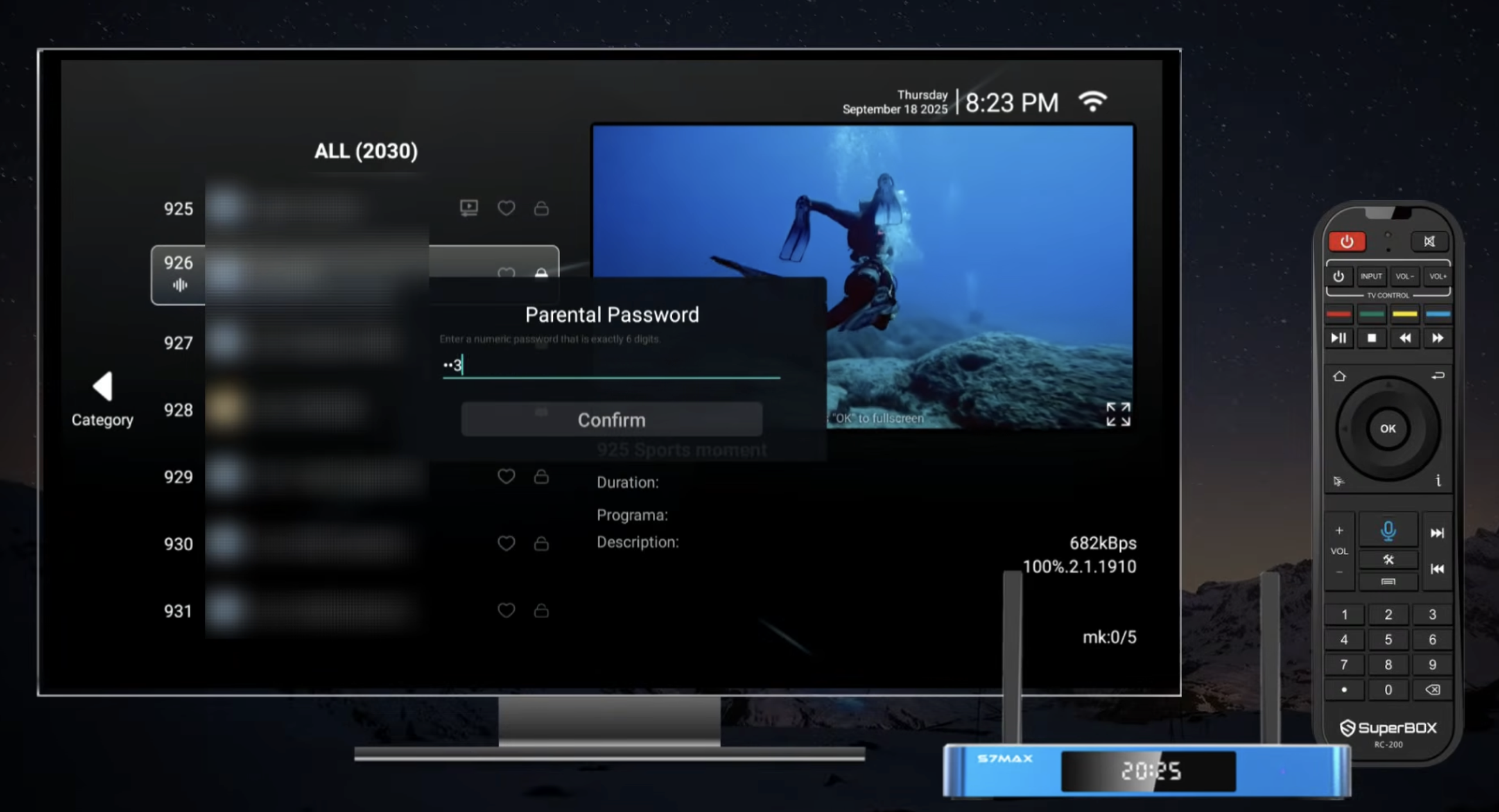Toggle the lock on channel 930
The height and width of the screenshot is (812, 1499).
[541, 543]
